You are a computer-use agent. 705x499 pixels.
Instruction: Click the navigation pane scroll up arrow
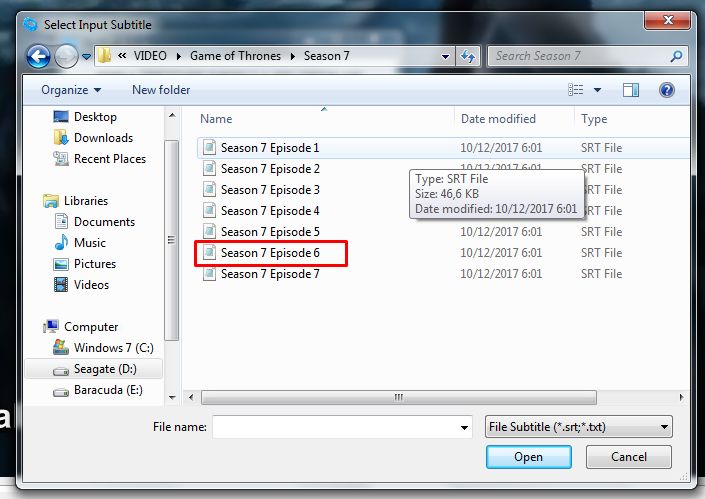(172, 116)
